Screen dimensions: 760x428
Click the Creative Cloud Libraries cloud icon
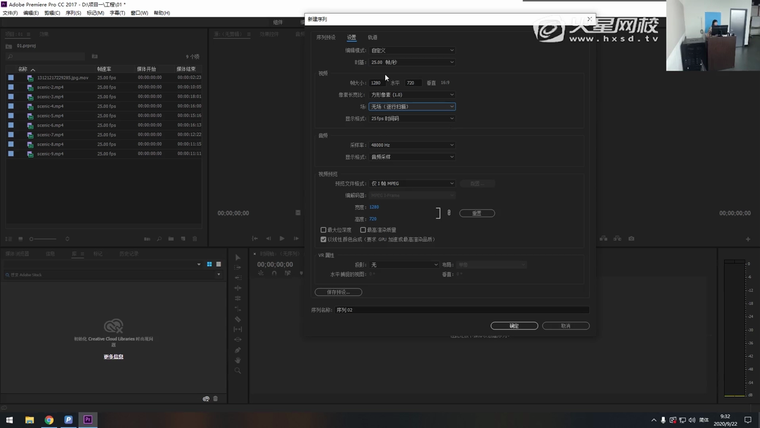(115, 326)
